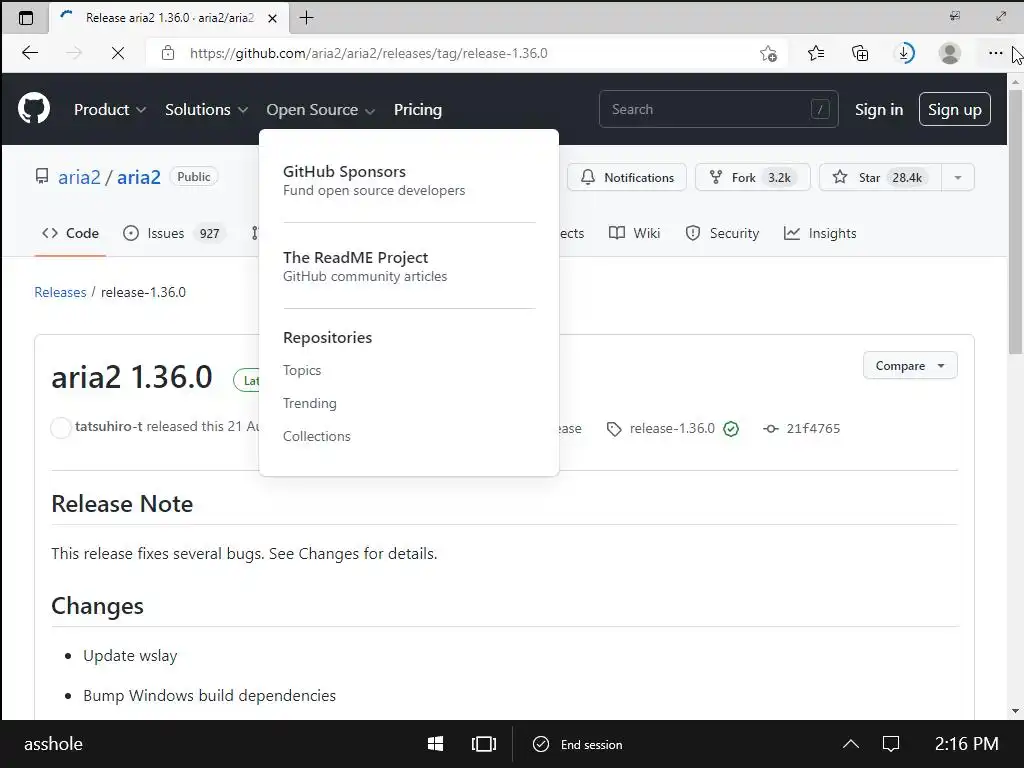Select Trending in the Repositories section

(310, 403)
